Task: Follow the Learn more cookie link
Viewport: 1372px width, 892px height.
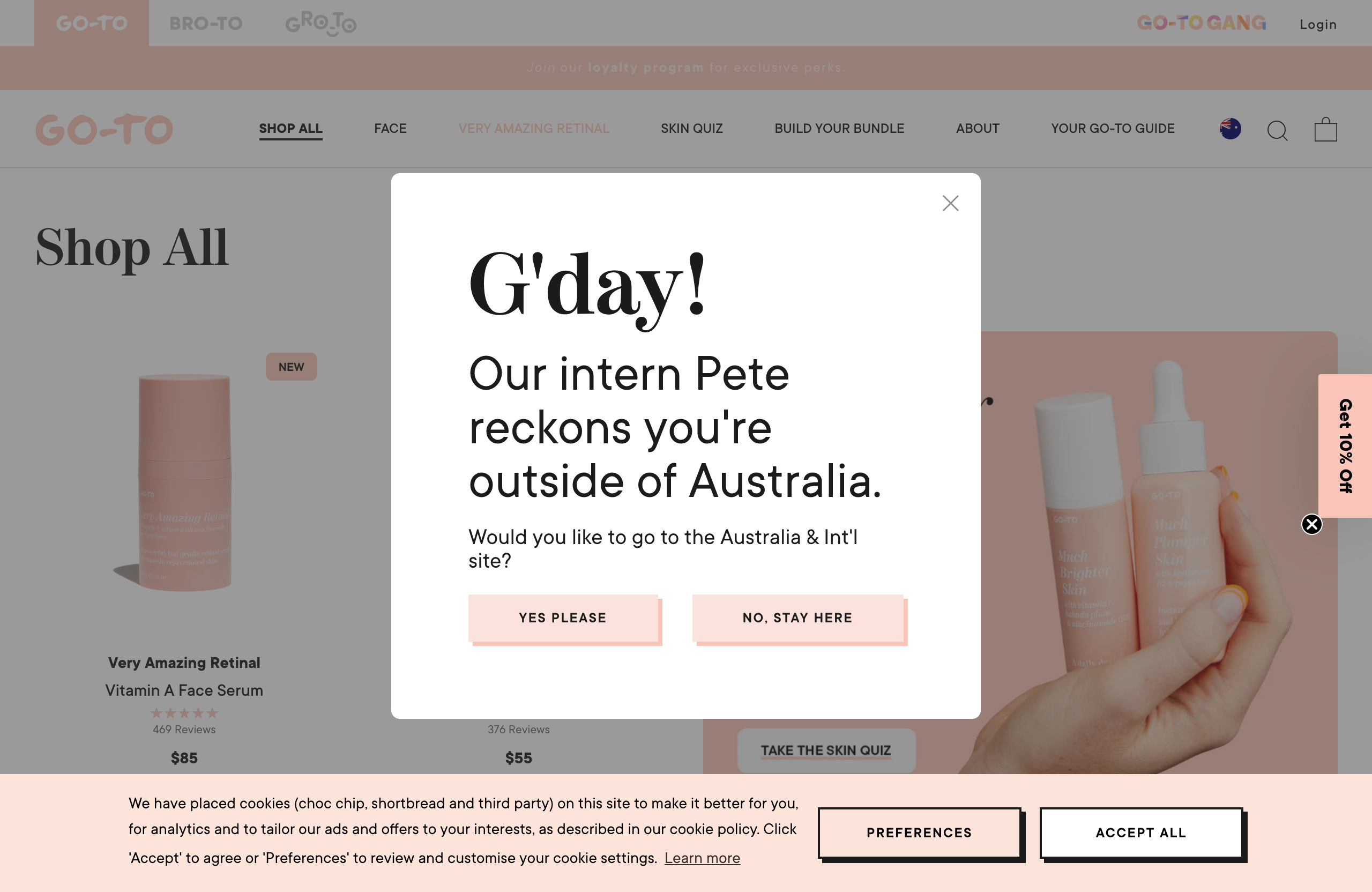Action: (x=702, y=858)
